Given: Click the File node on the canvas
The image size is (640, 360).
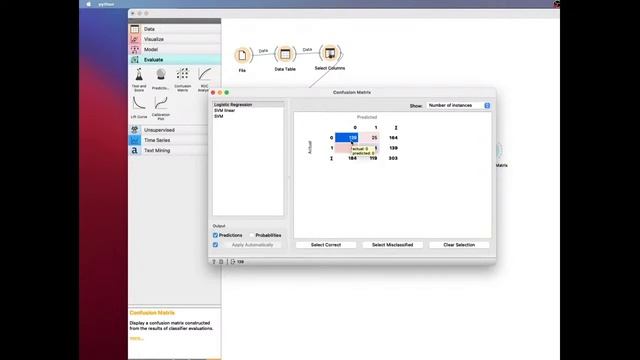Looking at the screenshot, I should coord(242,55).
